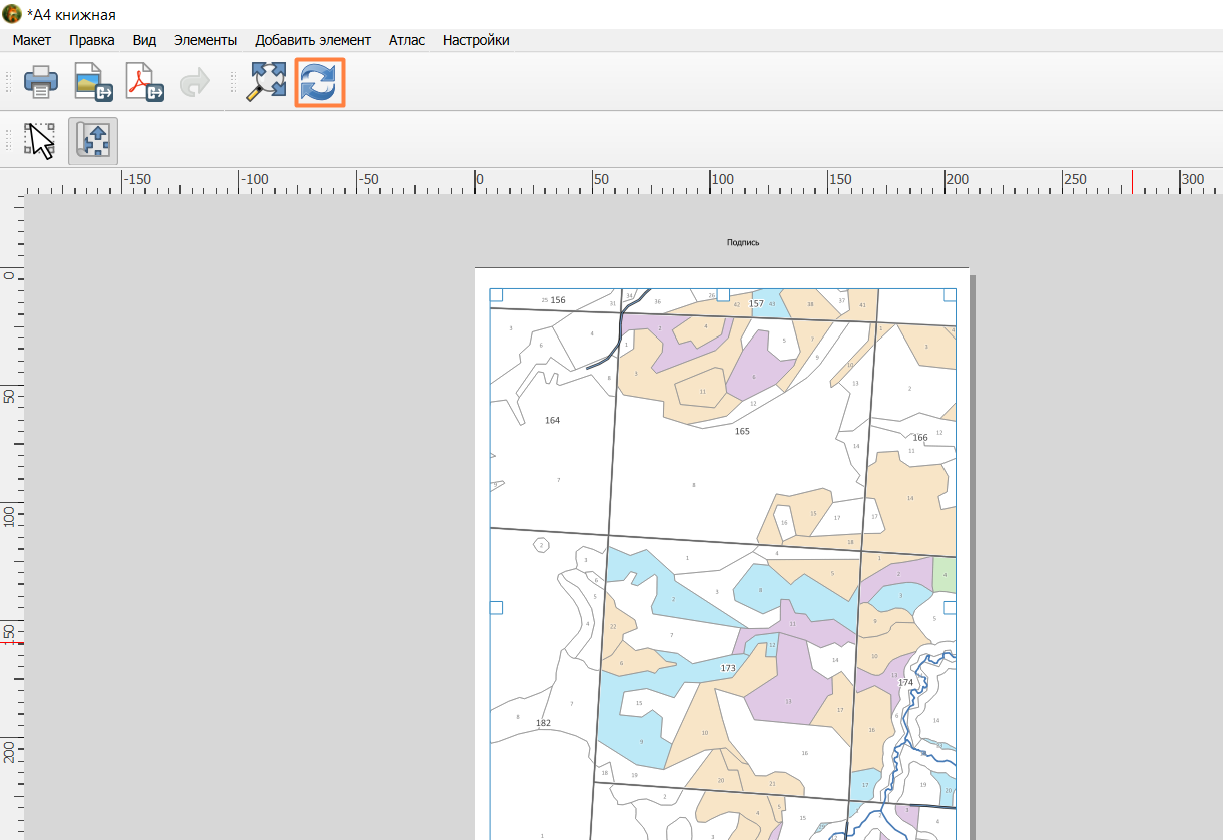Open the Настройки menu
The height and width of the screenshot is (840, 1223).
[476, 40]
